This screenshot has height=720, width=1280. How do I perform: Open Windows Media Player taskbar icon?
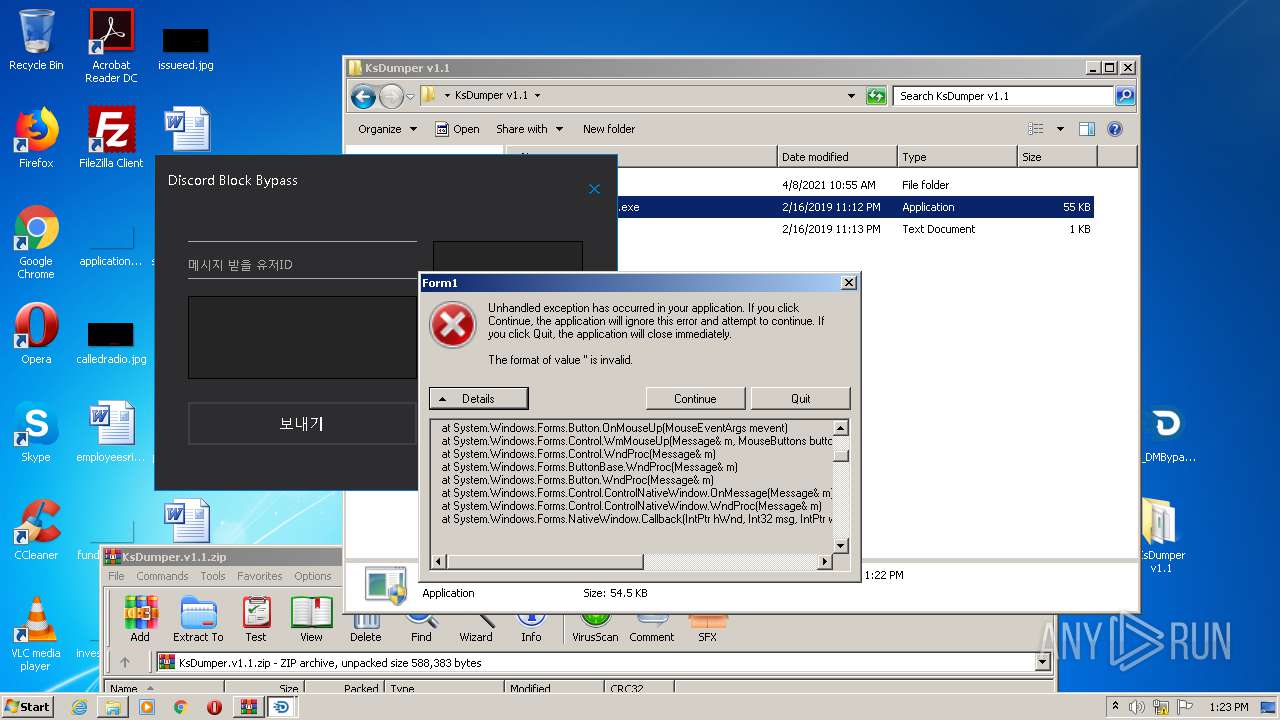point(147,707)
